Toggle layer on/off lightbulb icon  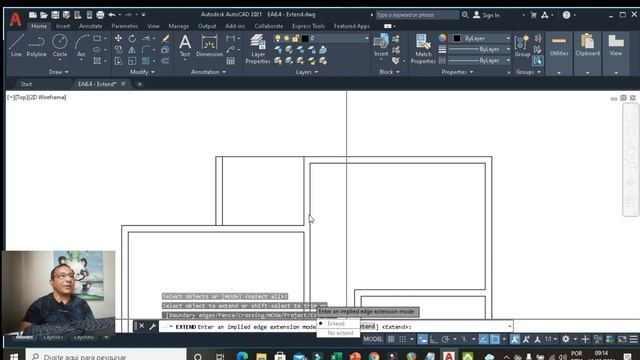pos(278,38)
